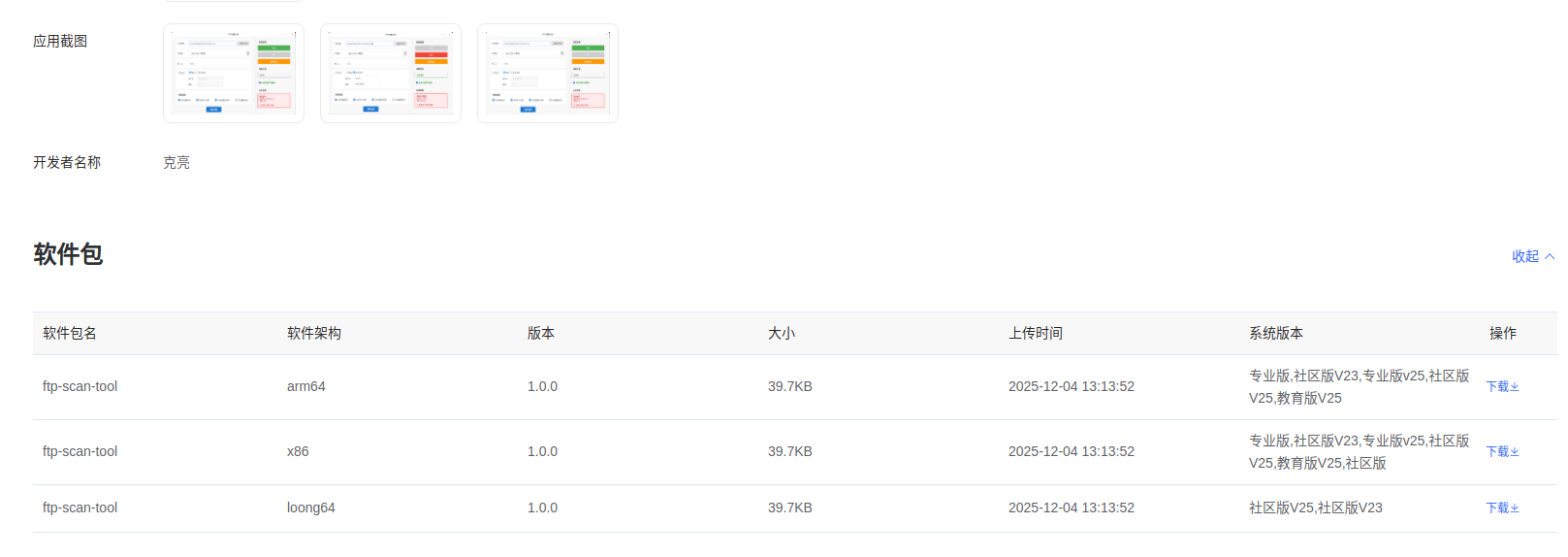Open the first application screenshot thumbnail
This screenshot has width=1568, height=557.
tap(234, 74)
